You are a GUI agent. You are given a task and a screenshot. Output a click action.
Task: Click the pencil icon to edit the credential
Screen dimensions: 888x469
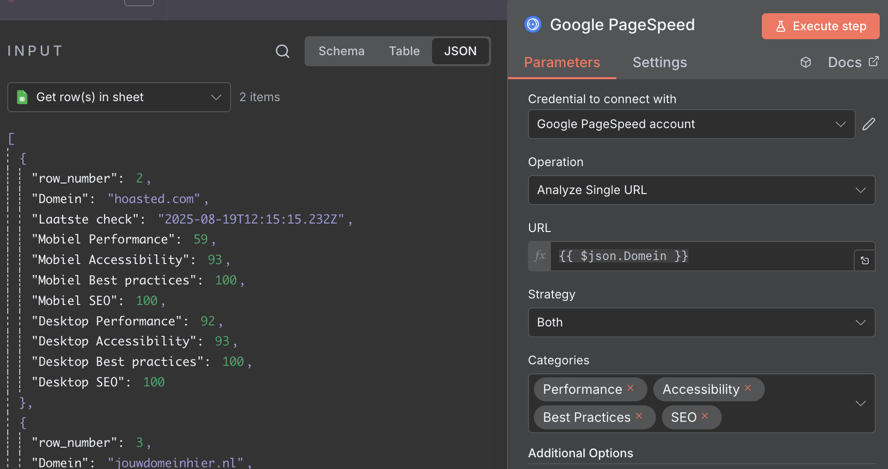click(869, 124)
